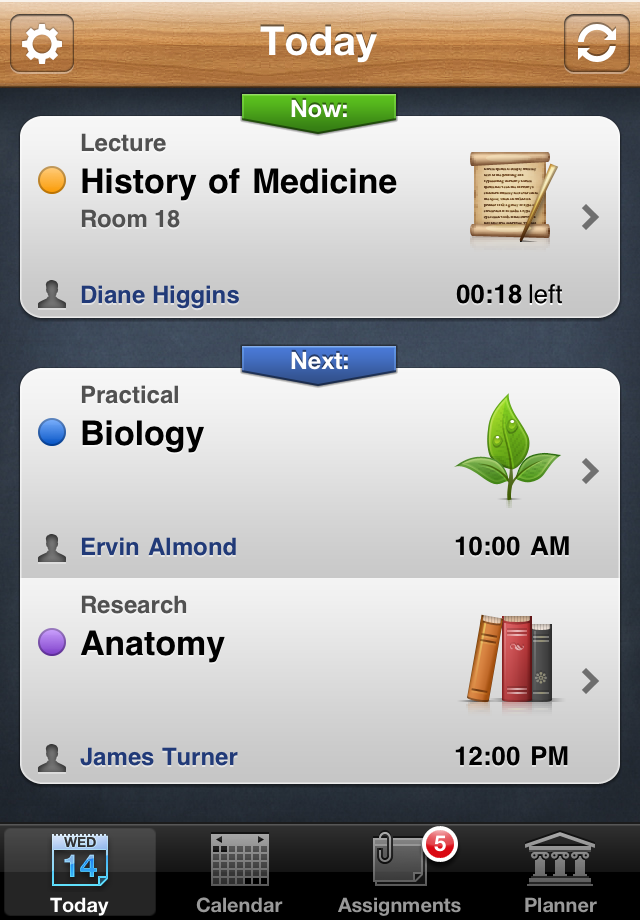Screen dimensions: 640x920
Task: Open settings with the gear icon
Action: tap(42, 45)
